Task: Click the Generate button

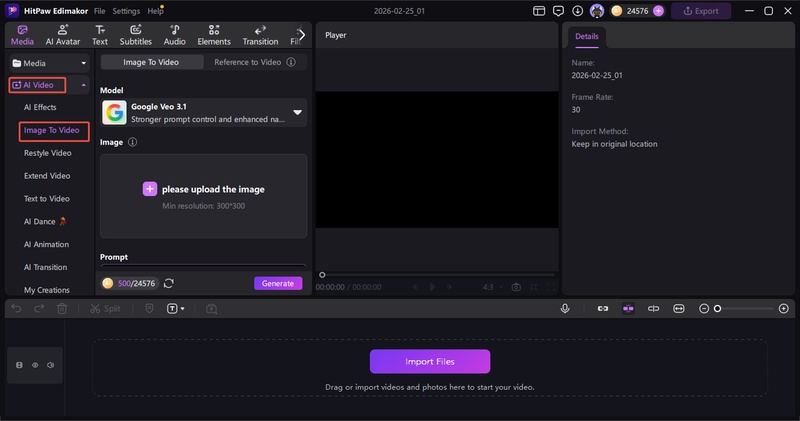Action: [x=278, y=283]
